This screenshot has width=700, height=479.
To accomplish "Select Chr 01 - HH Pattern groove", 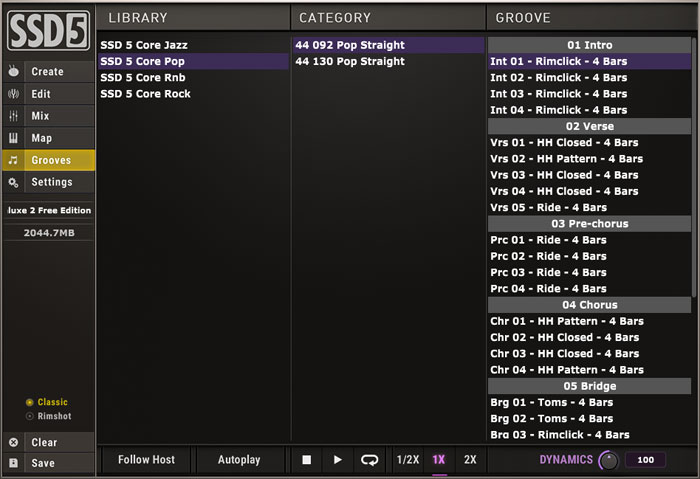I will pos(589,321).
